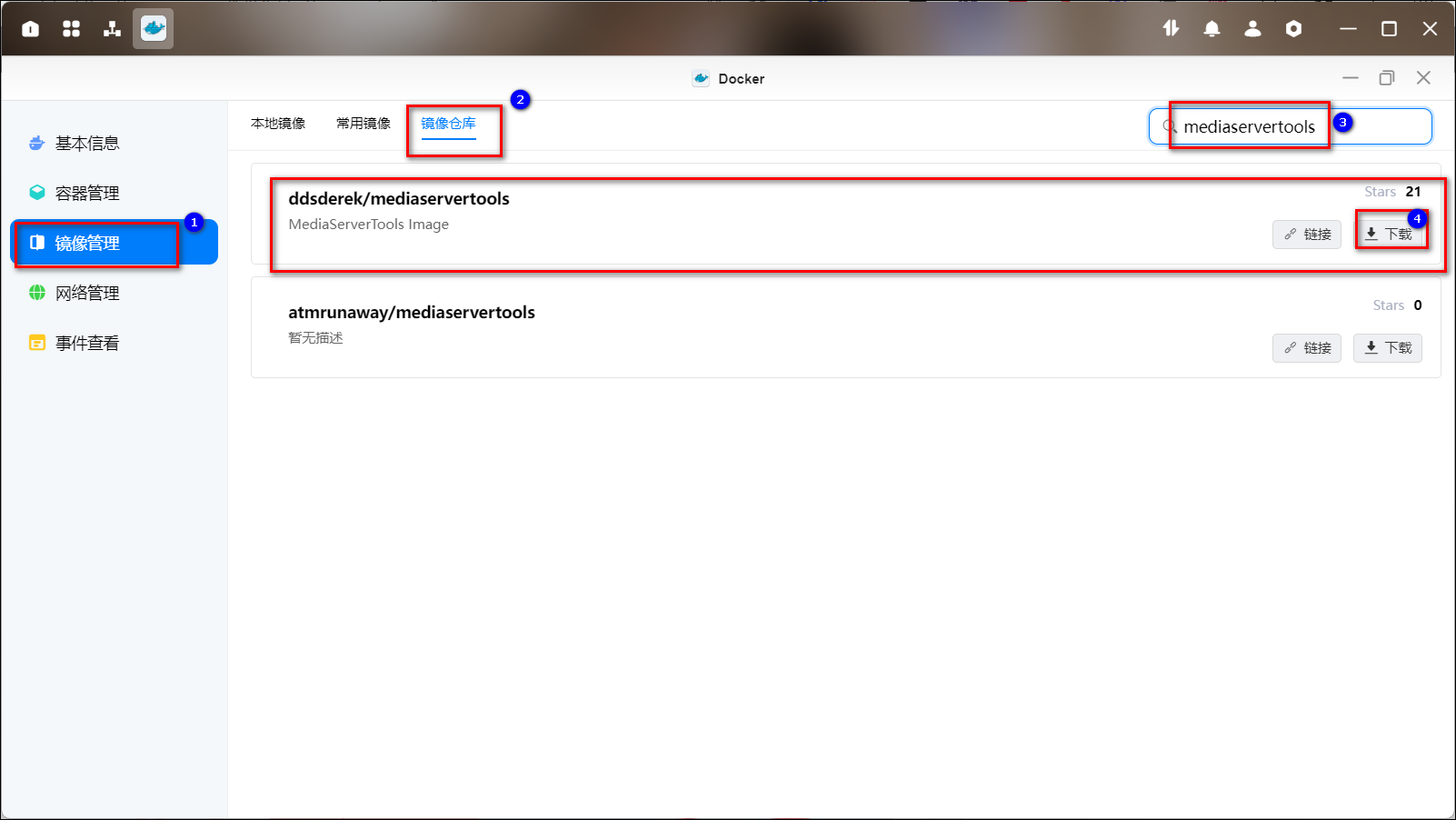Click the mediaservertools search field
The width and height of the screenshot is (1456, 820).
[1291, 127]
